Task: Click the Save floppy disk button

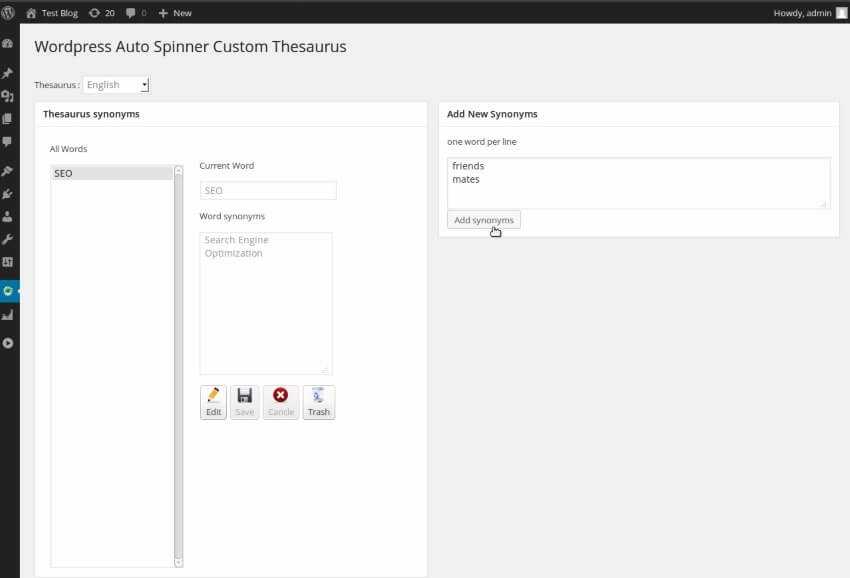Action: pyautogui.click(x=244, y=402)
